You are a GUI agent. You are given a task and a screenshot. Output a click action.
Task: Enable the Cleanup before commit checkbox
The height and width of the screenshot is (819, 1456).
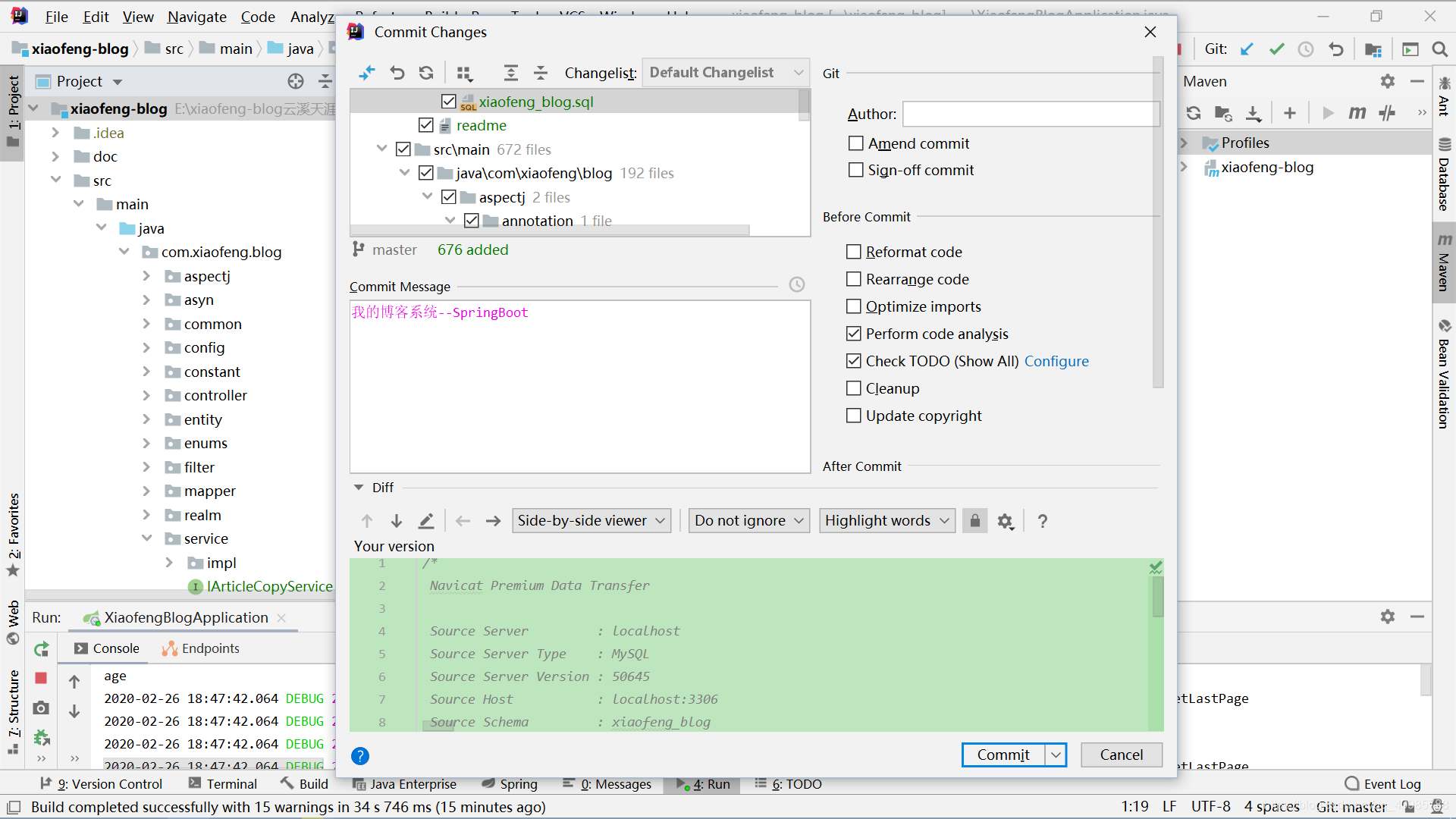click(854, 388)
